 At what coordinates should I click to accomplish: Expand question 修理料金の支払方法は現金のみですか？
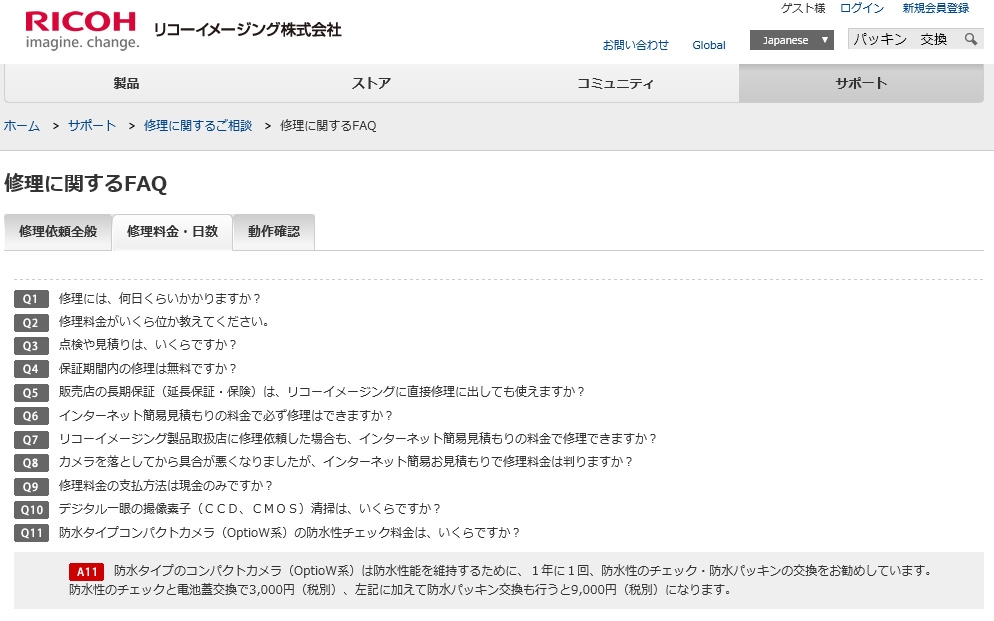165,485
